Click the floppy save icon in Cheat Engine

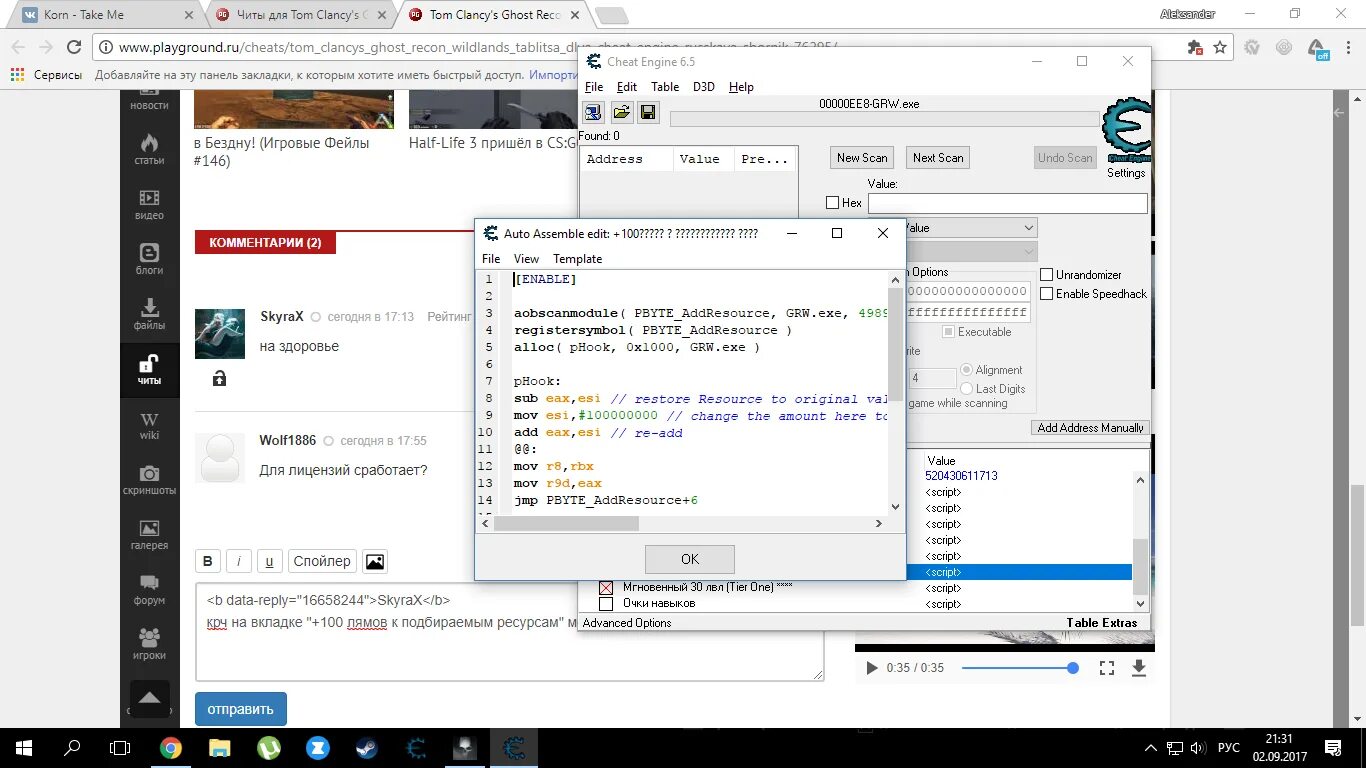pyautogui.click(x=647, y=112)
